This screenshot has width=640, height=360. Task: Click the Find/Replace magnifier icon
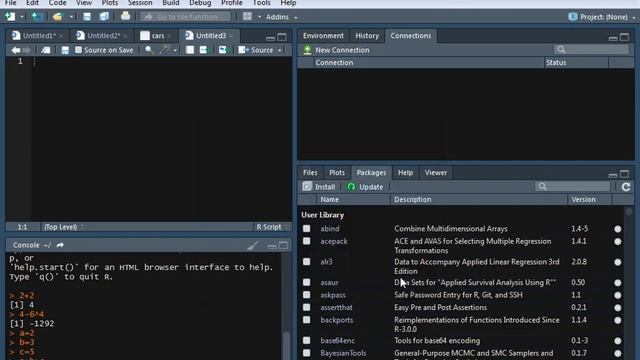(149, 50)
